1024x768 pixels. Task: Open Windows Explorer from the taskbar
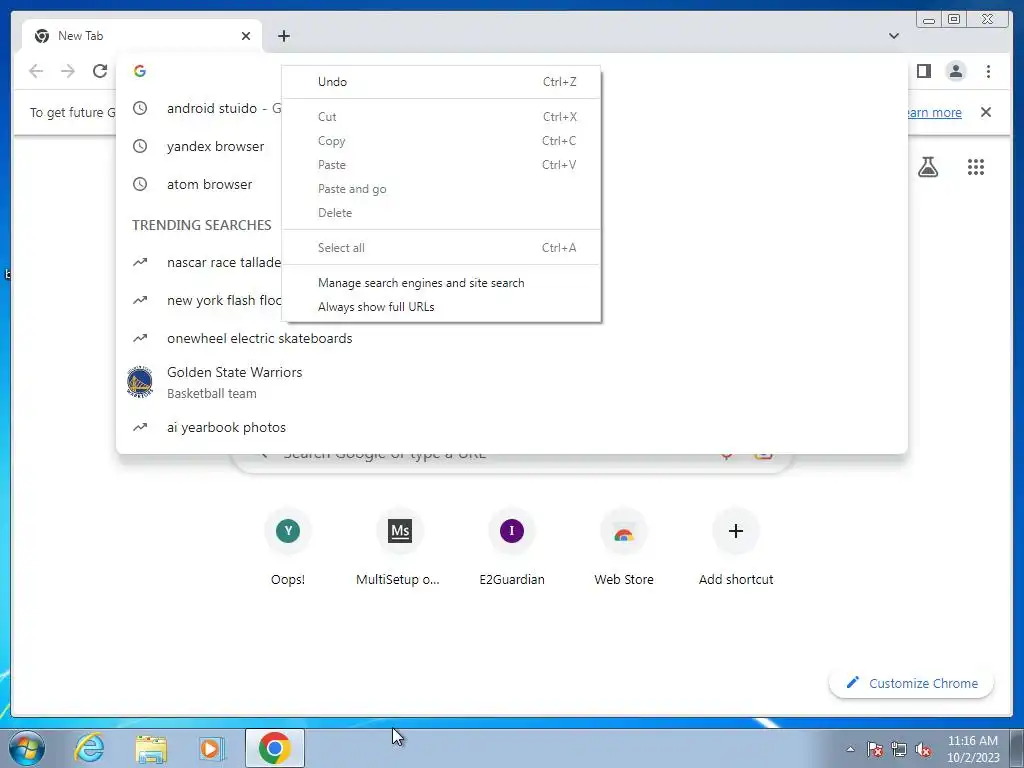click(x=151, y=748)
